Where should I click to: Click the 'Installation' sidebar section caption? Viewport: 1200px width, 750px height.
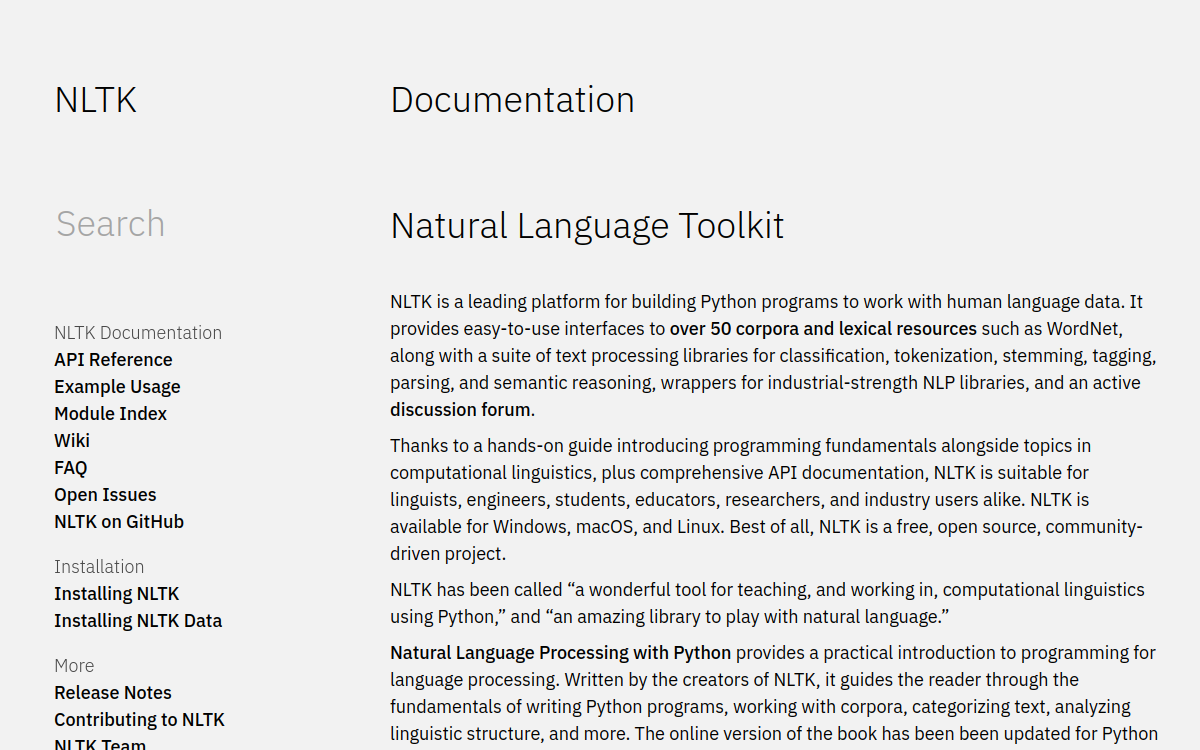pos(99,567)
